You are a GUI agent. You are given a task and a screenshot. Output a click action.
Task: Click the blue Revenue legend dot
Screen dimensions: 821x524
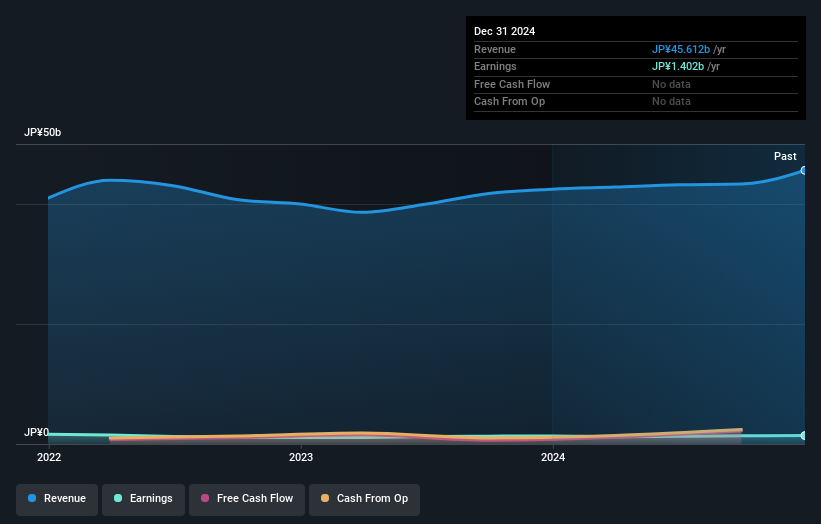pos(32,498)
